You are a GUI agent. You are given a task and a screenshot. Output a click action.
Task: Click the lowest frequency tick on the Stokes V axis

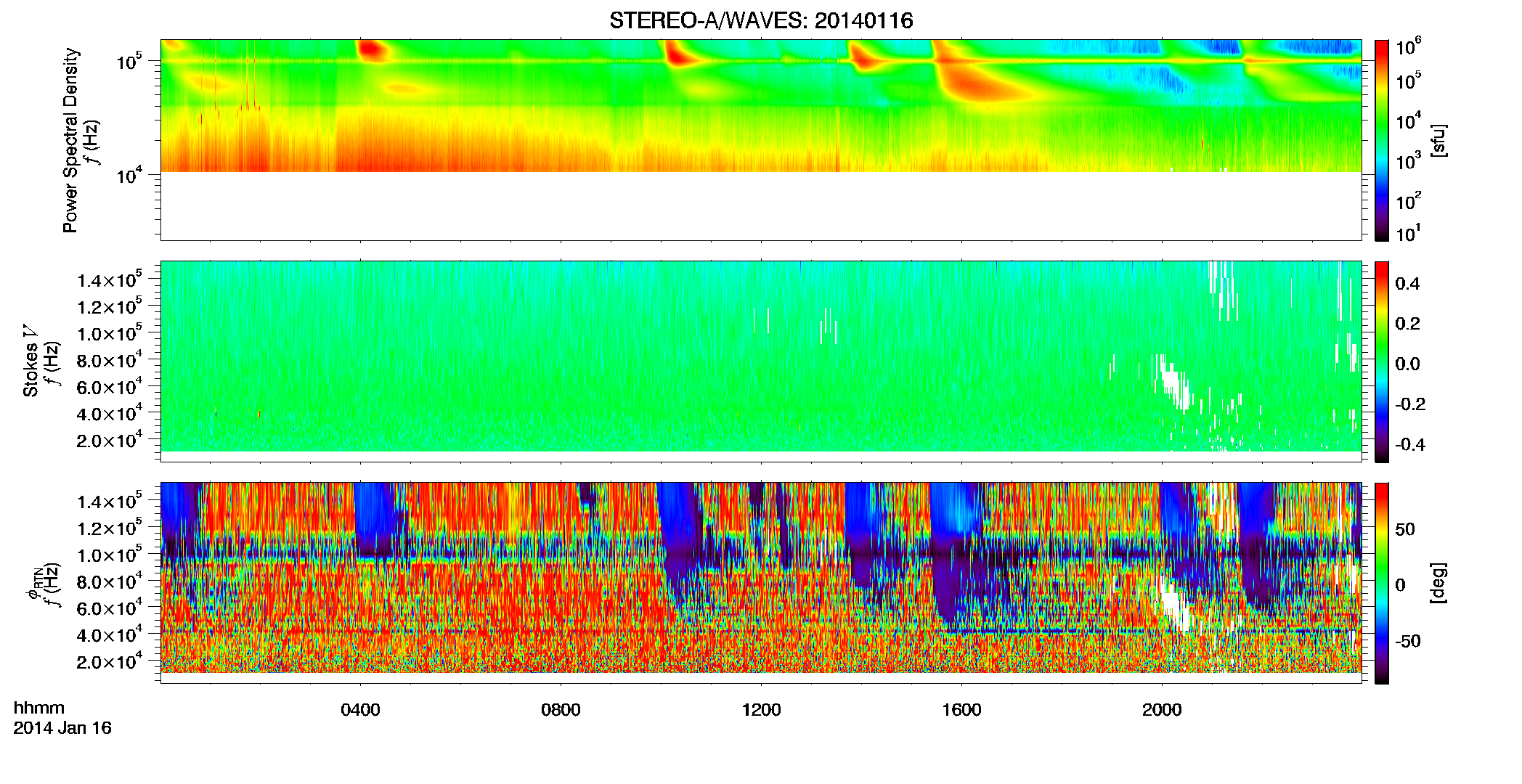(x=110, y=441)
